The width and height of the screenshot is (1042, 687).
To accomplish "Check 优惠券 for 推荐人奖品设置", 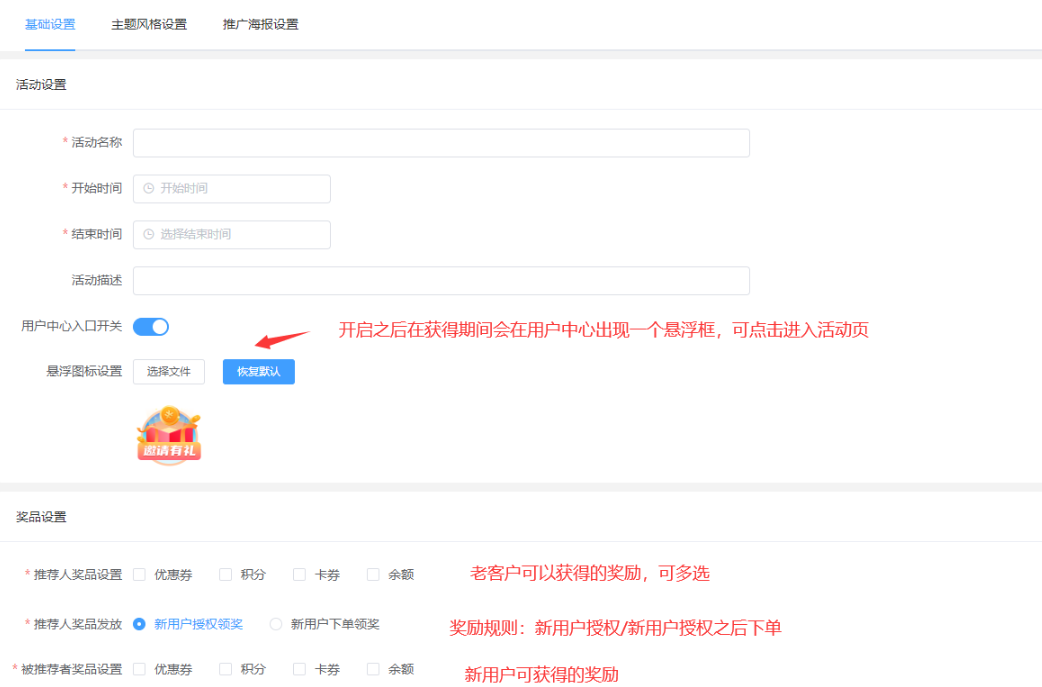I will click(x=139, y=575).
